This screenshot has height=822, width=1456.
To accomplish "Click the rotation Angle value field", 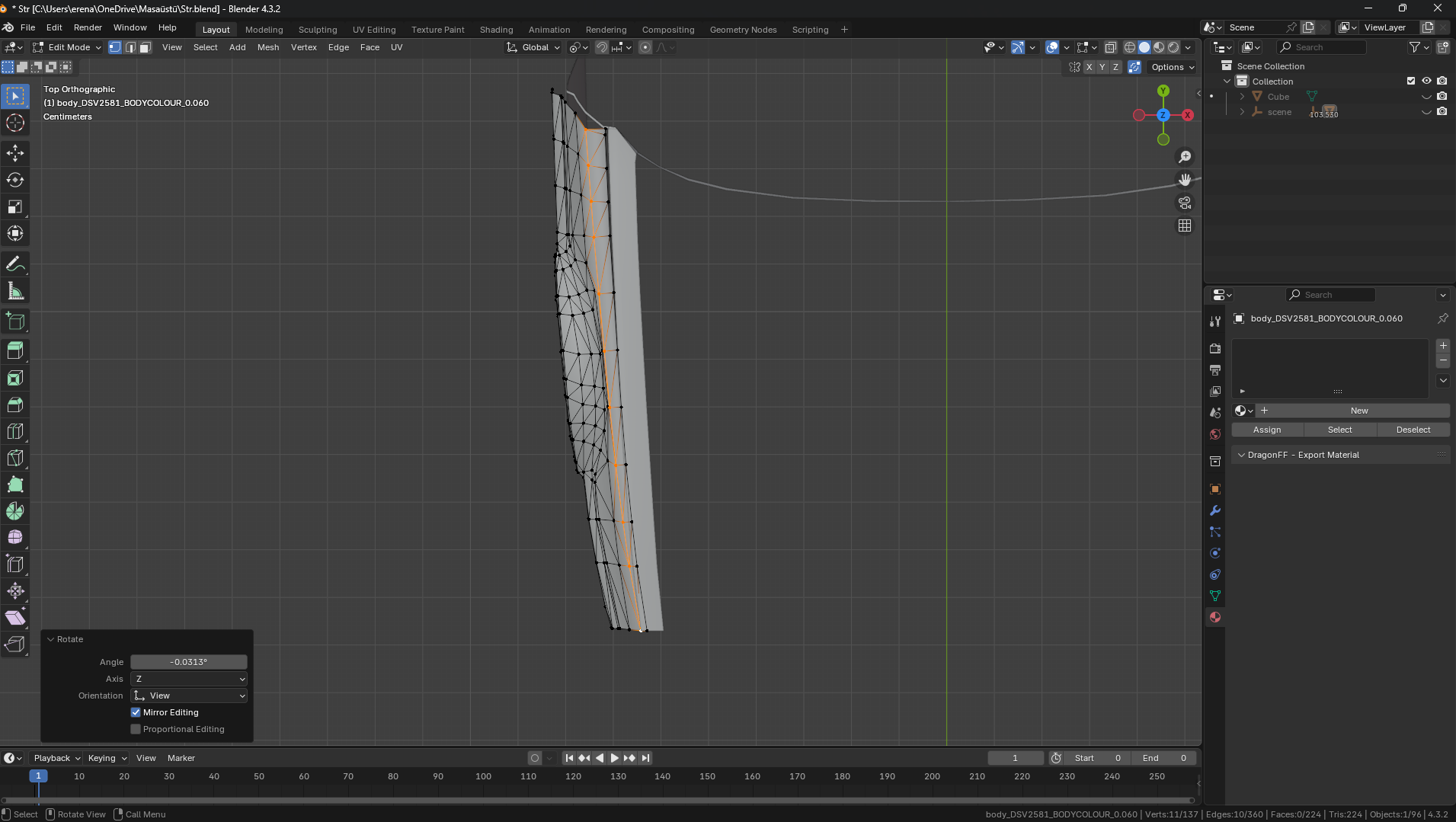I will 189,662.
